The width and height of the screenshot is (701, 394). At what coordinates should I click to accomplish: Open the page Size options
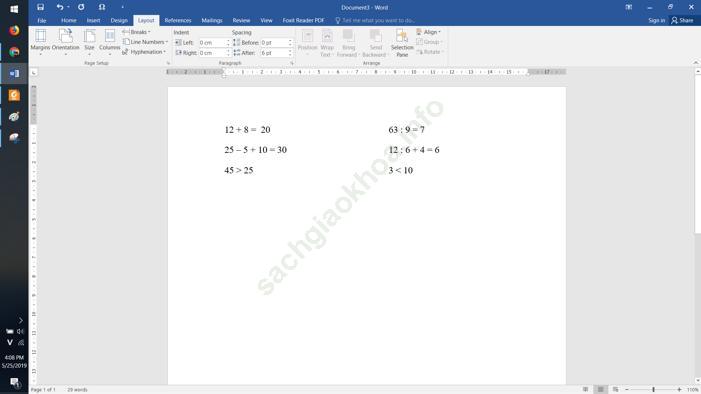point(89,42)
